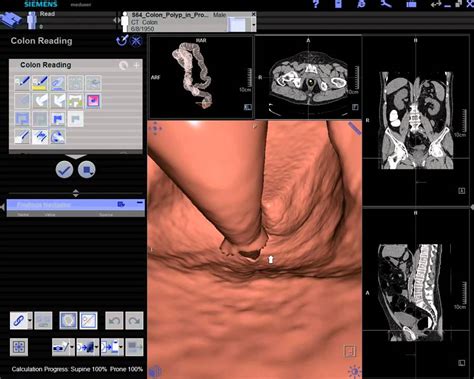Image resolution: width=474 pixels, height=379 pixels.
Task: Click the left fly-through arrow tool
Action: click(x=40, y=101)
